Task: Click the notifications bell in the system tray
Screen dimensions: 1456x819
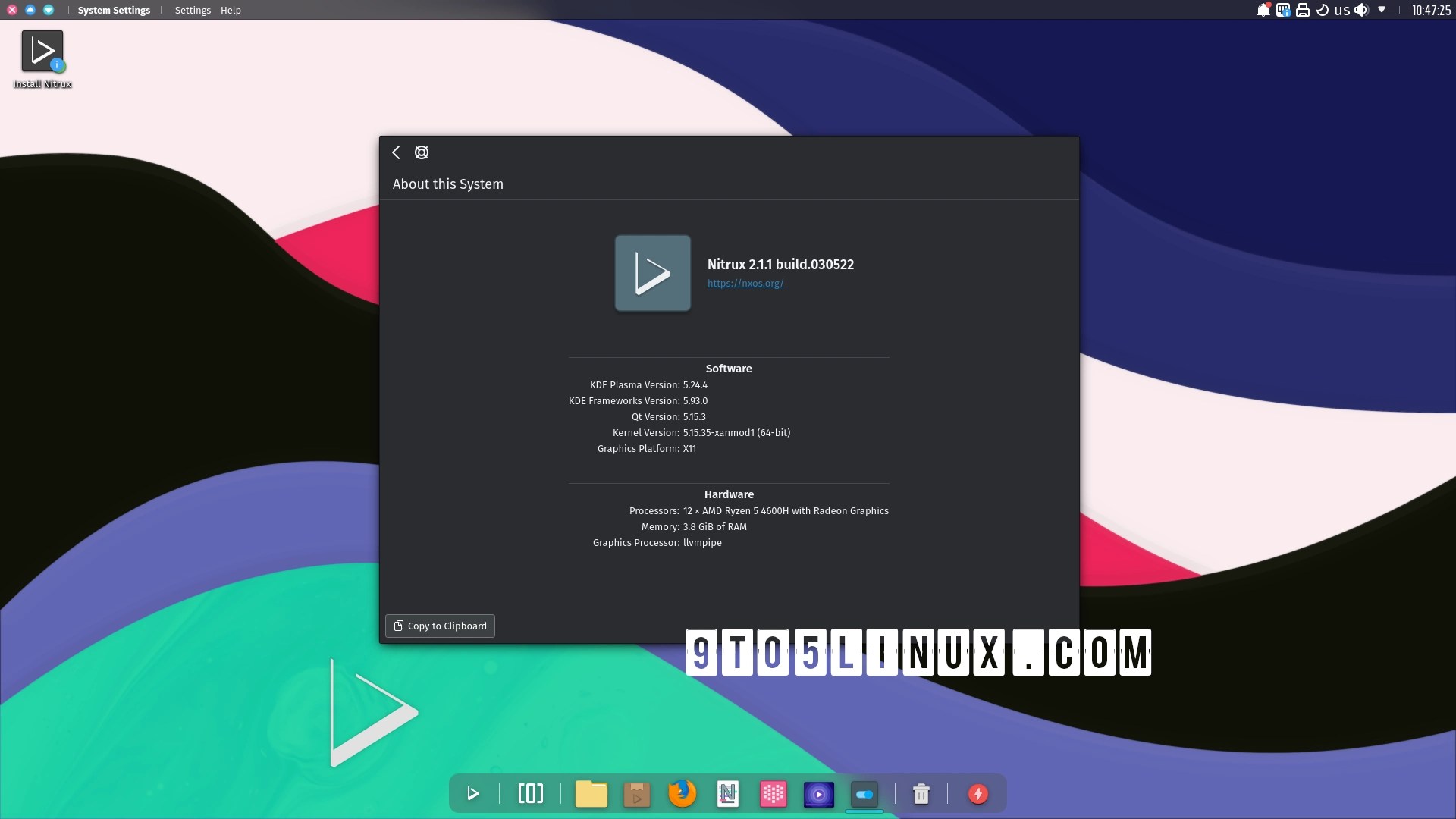Action: coord(1262,10)
